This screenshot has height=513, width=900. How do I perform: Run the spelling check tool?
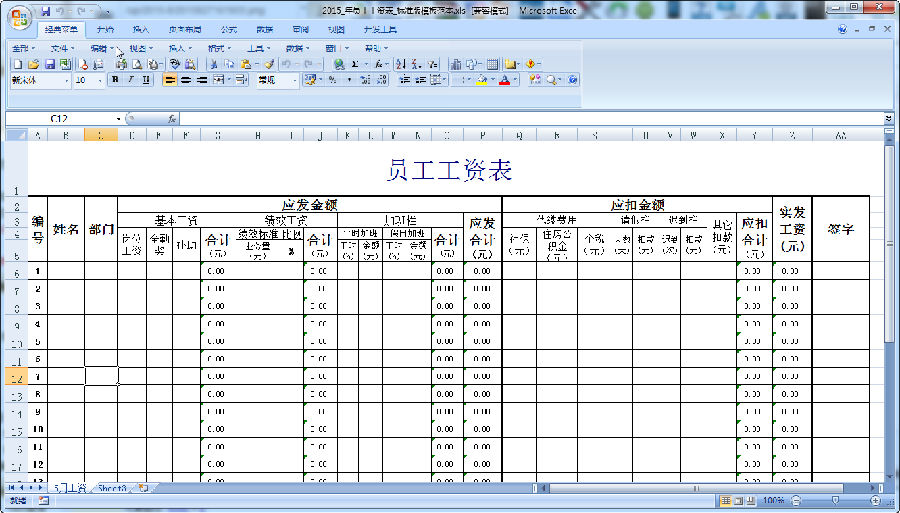pos(174,64)
